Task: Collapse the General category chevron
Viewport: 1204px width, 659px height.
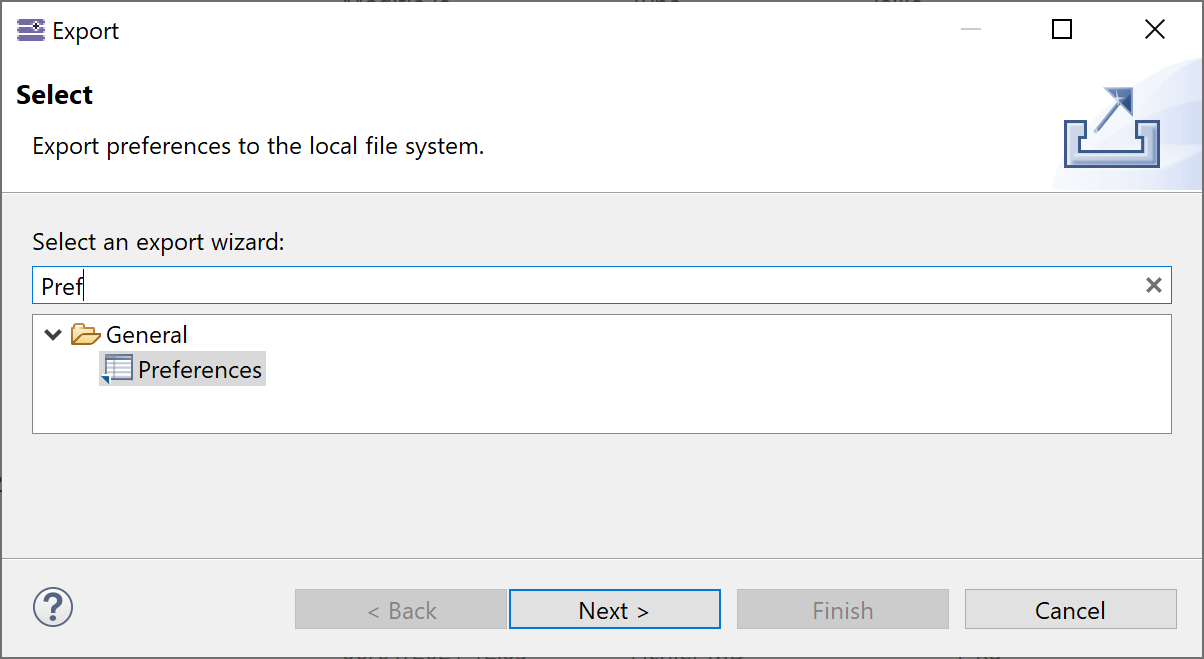Action: coord(53,335)
